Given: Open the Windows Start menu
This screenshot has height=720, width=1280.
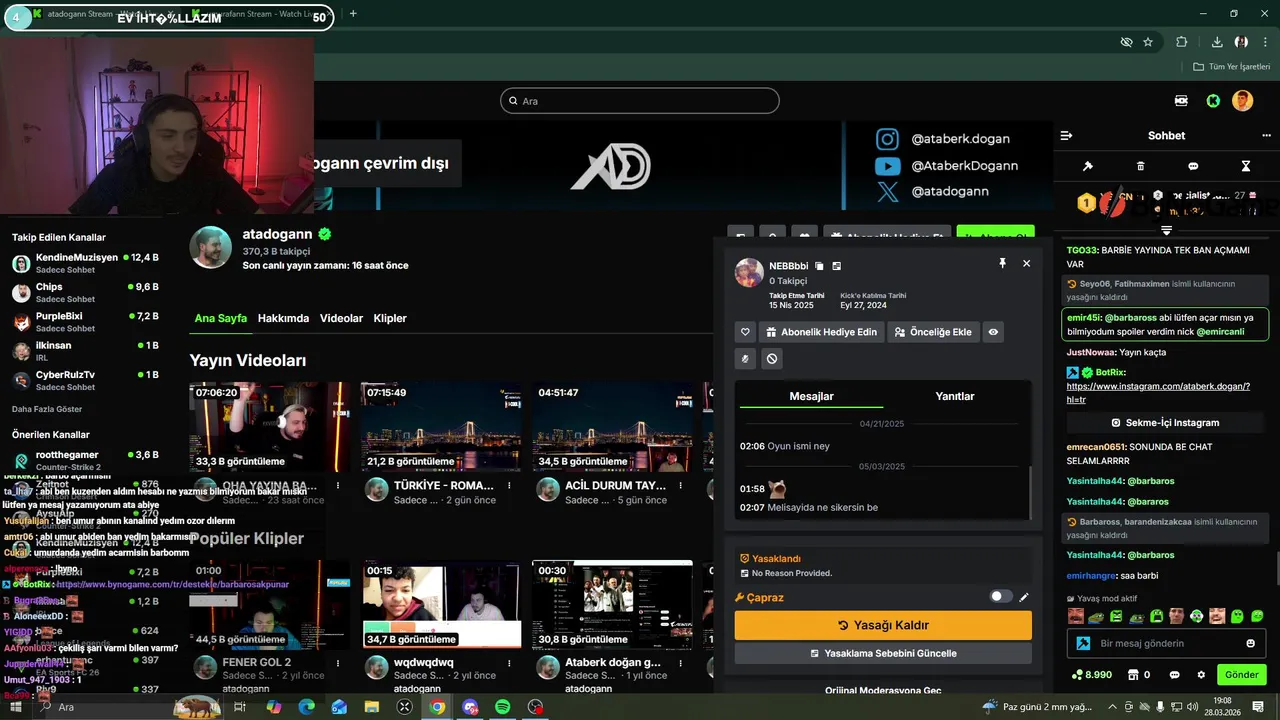Looking at the screenshot, I should pyautogui.click(x=16, y=707).
